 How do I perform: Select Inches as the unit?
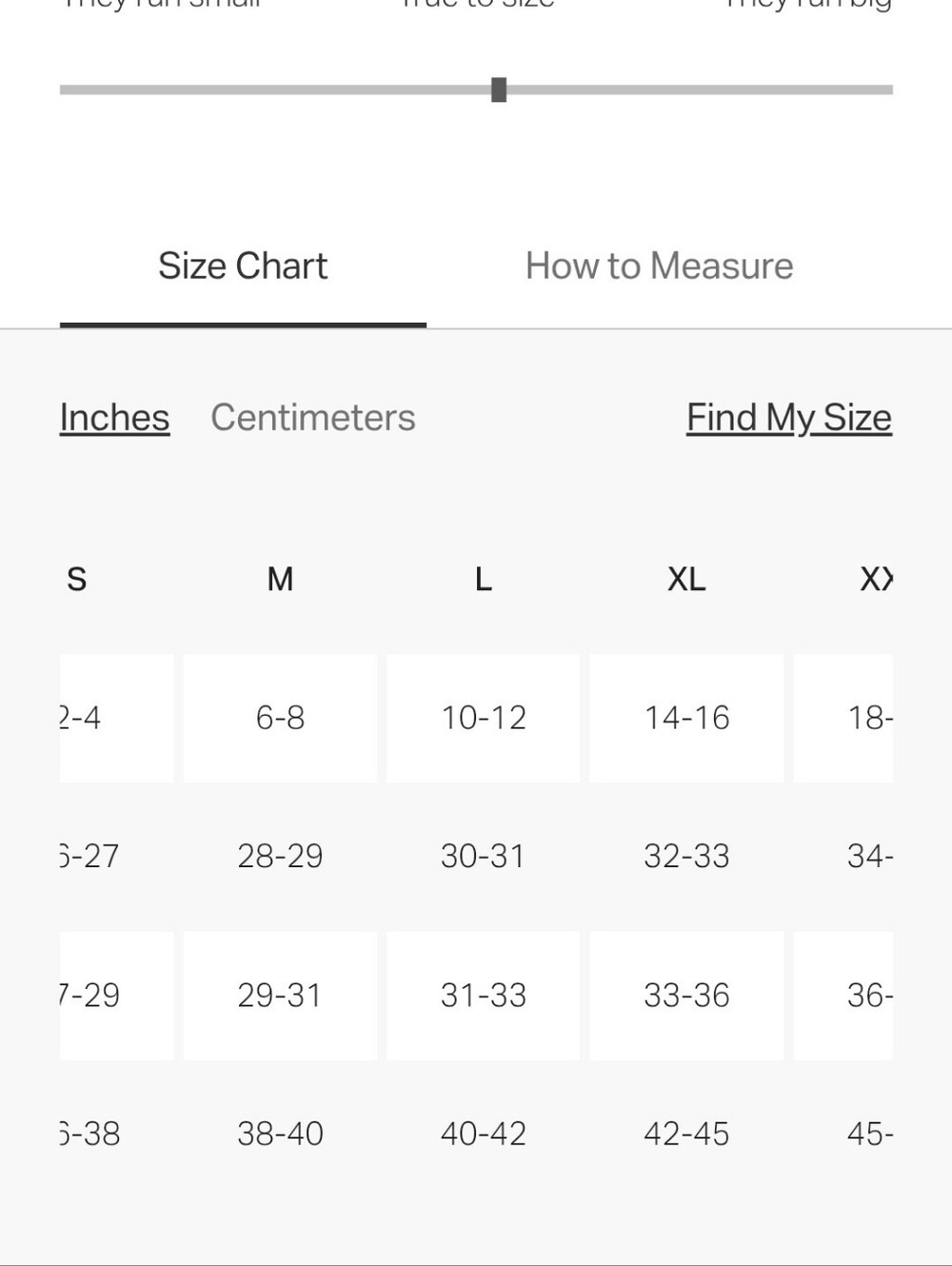pos(114,418)
